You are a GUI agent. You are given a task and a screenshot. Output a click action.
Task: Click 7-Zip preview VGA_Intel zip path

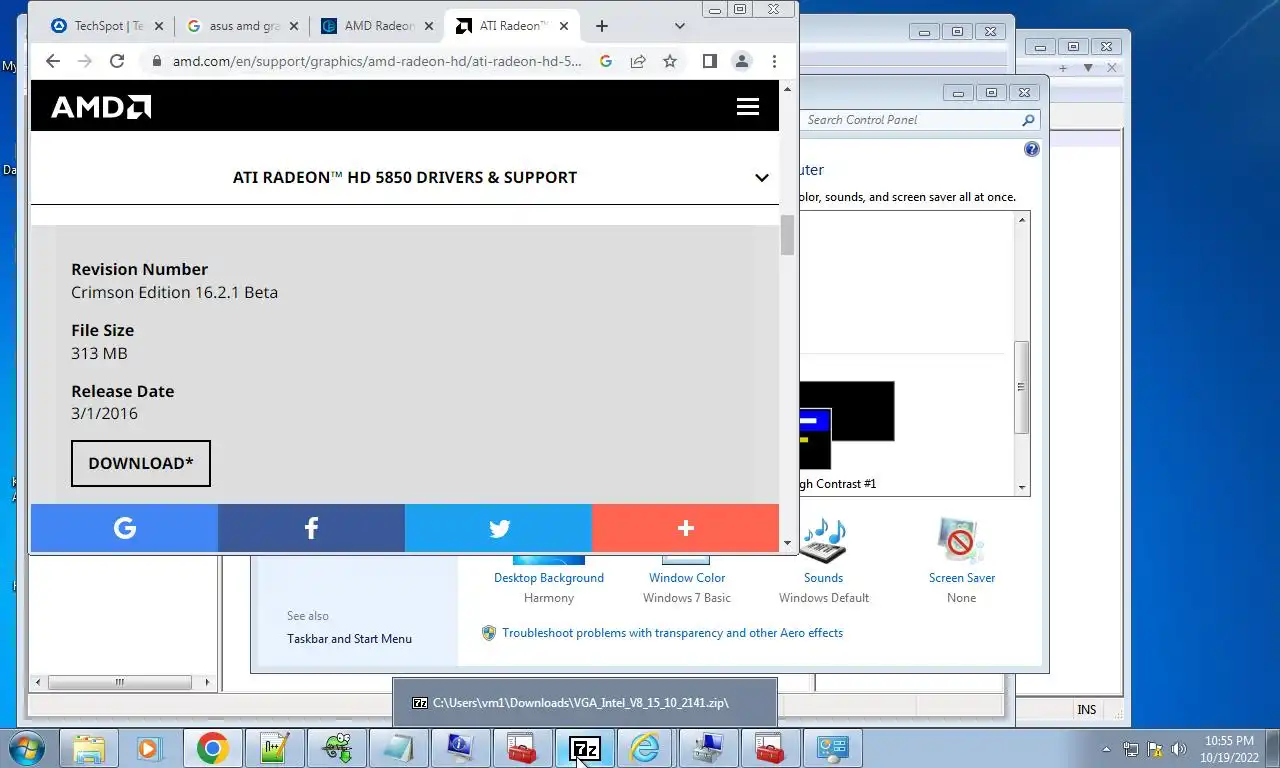coord(581,703)
